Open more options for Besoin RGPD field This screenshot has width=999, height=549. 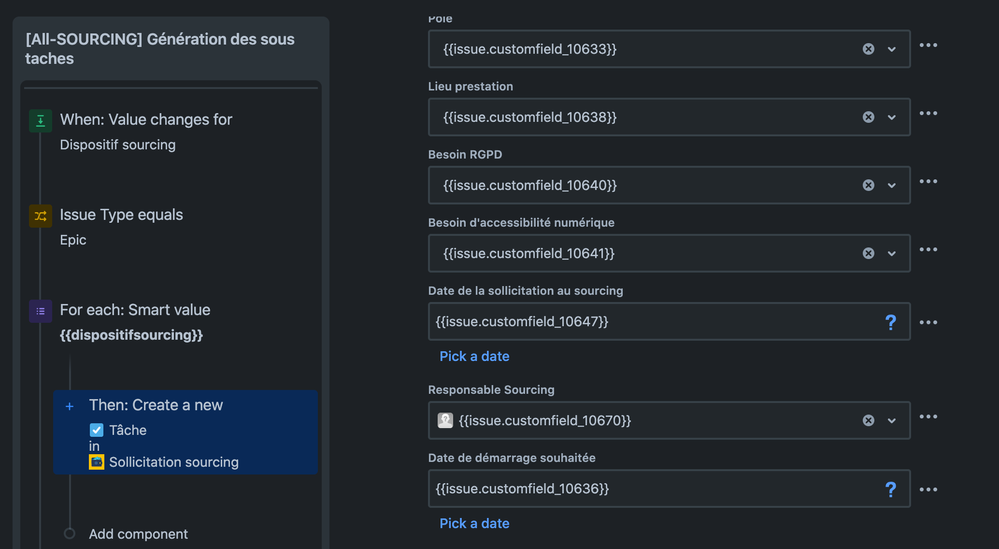coord(928,182)
